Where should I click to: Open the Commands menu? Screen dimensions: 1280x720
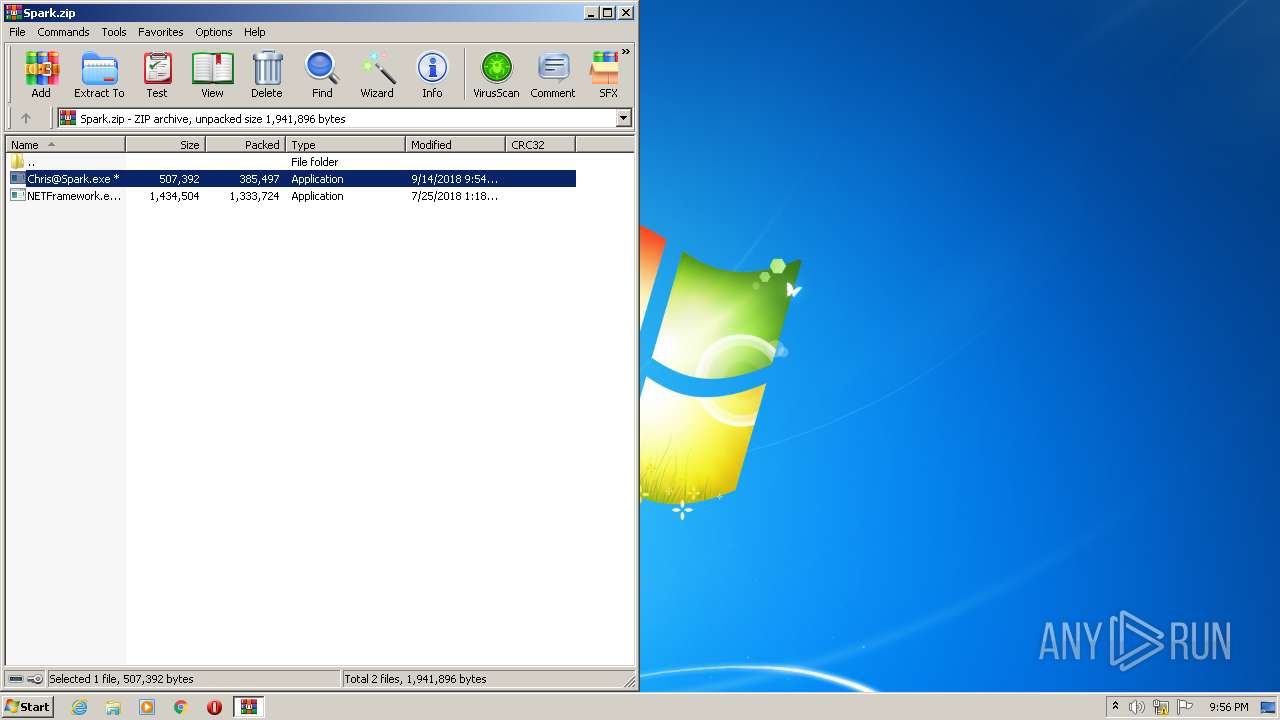pyautogui.click(x=63, y=32)
